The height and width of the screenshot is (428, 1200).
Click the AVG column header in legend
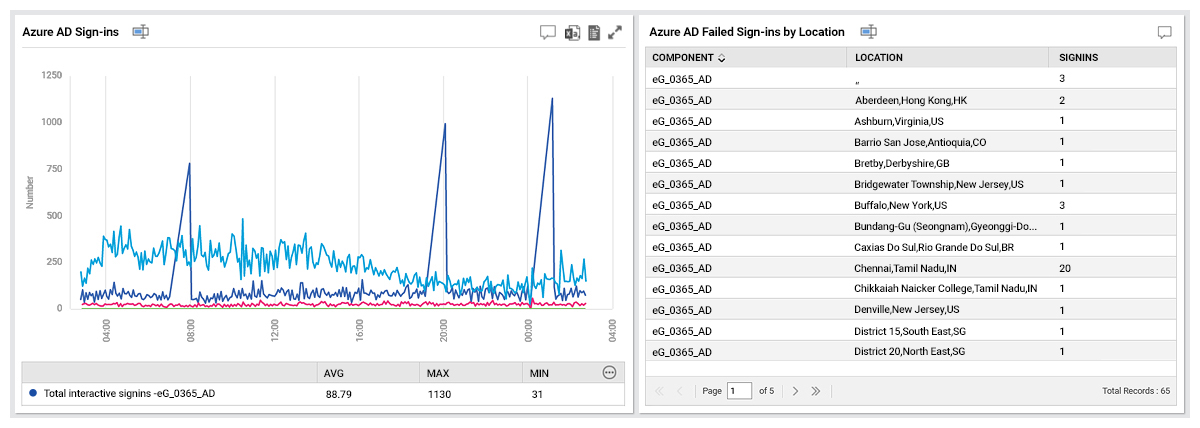334,373
